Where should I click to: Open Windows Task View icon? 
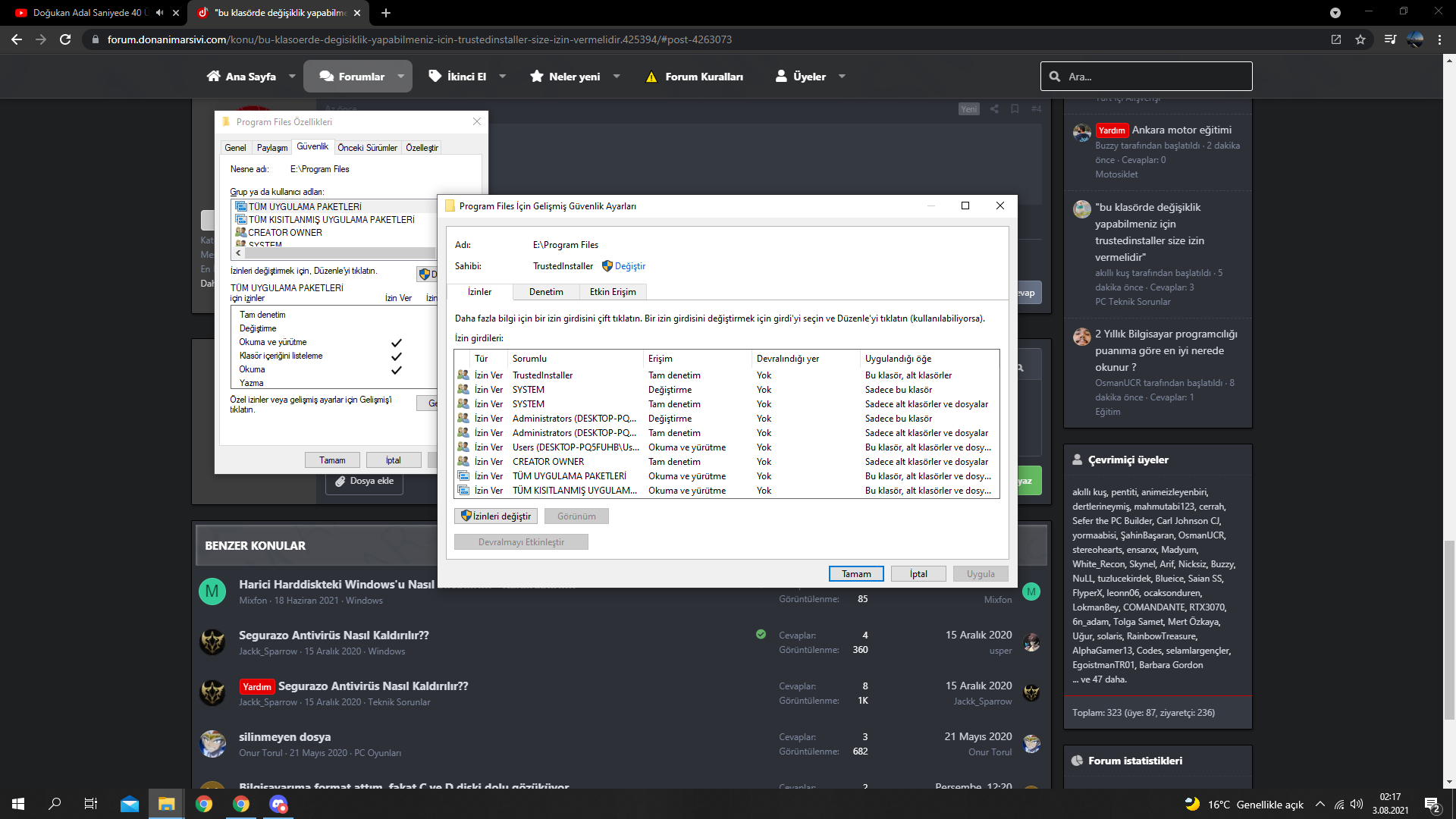coord(90,804)
